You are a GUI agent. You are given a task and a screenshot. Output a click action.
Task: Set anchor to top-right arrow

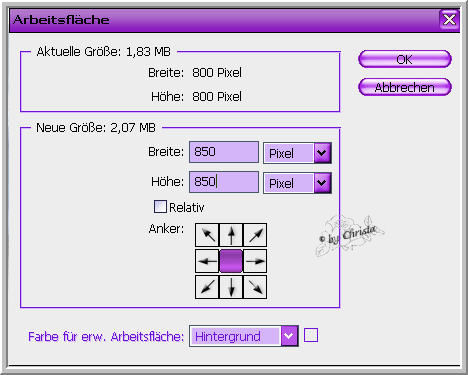tap(255, 235)
